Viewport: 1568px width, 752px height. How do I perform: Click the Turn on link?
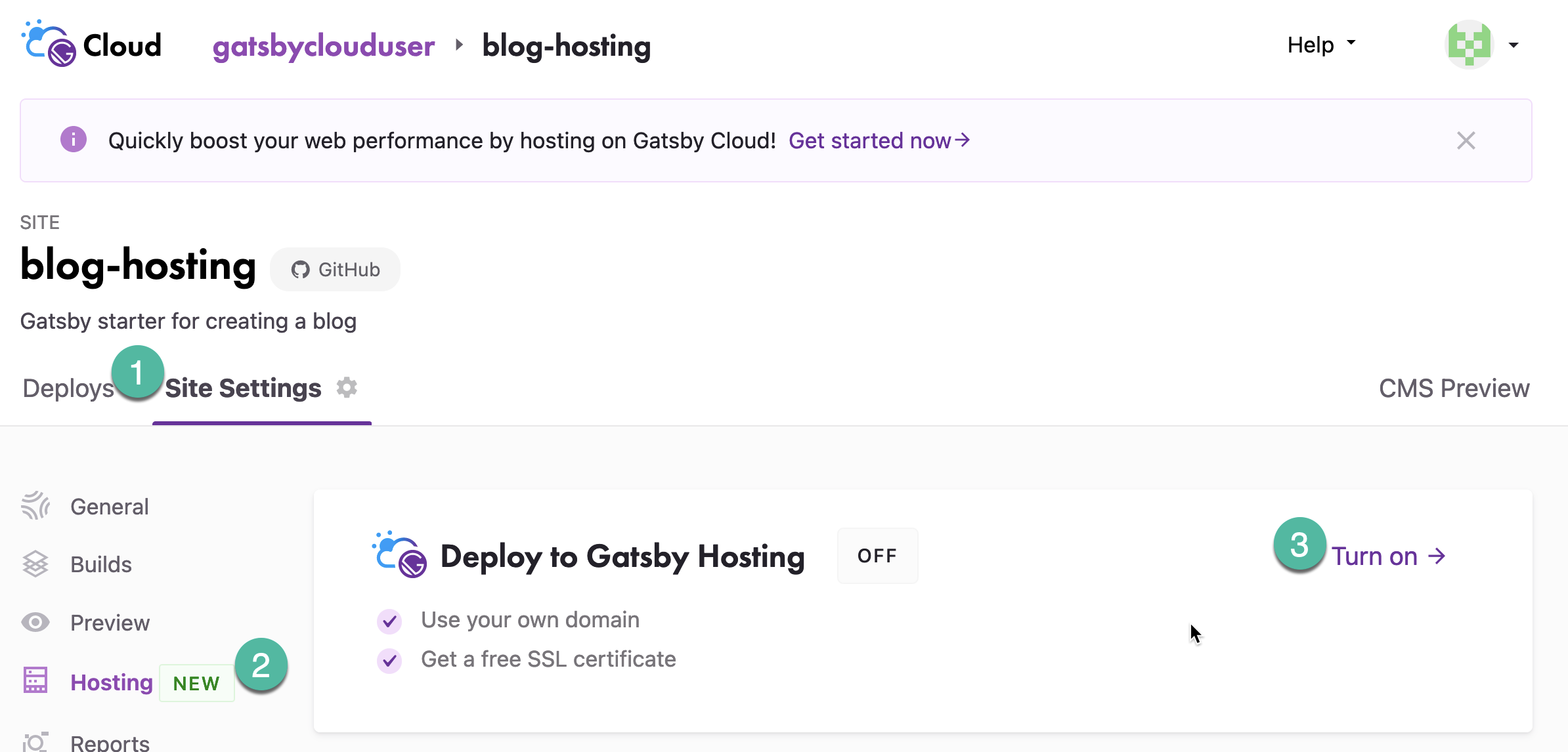pyautogui.click(x=1389, y=556)
